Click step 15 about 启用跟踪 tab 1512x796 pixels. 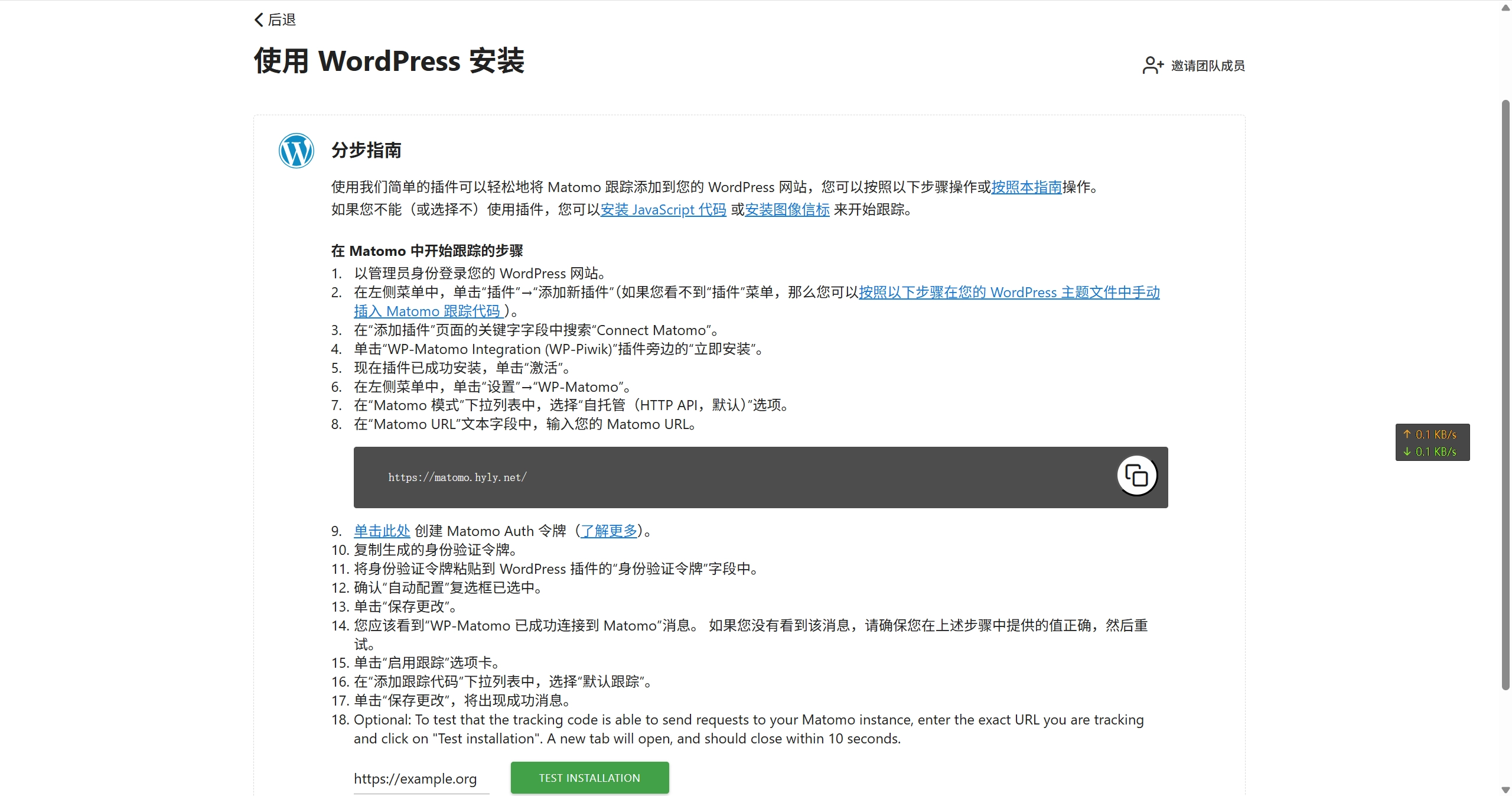tap(427, 662)
